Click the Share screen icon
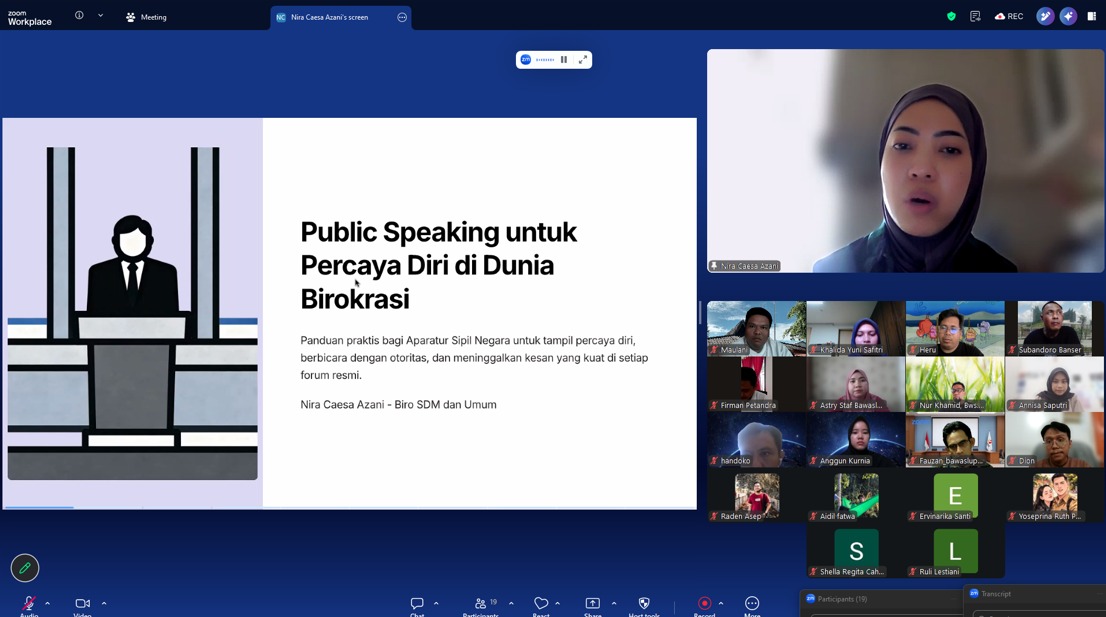The height and width of the screenshot is (617, 1106). 592,605
